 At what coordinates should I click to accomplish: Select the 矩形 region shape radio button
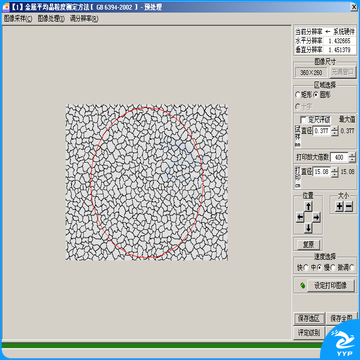click(x=298, y=95)
